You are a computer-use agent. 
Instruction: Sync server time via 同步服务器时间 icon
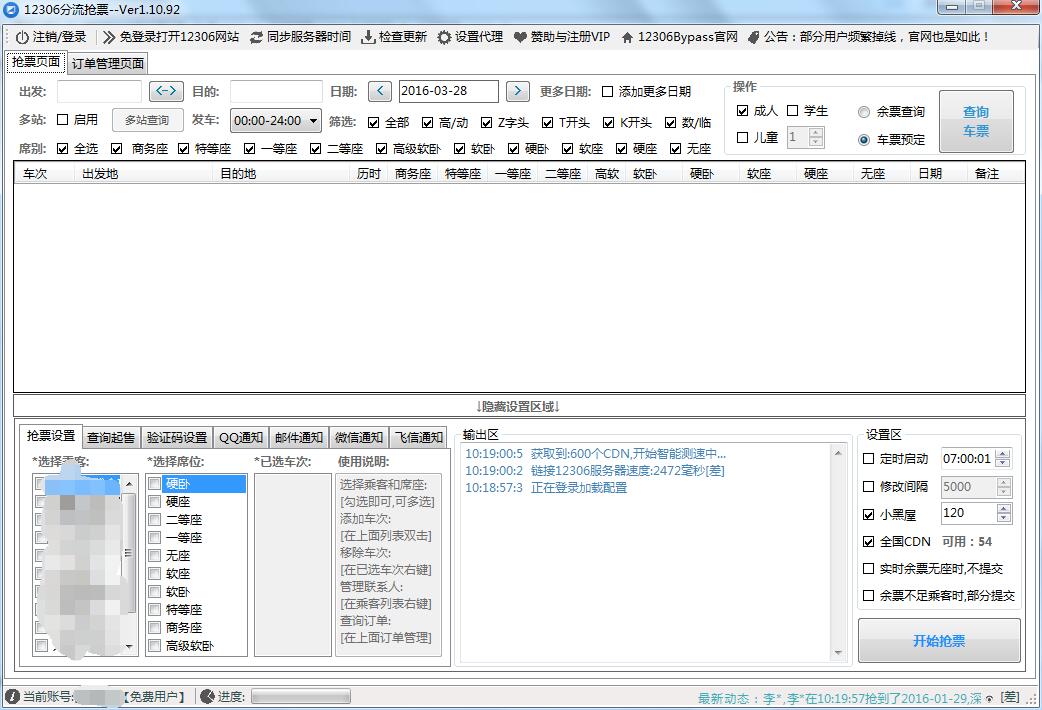pyautogui.click(x=258, y=38)
